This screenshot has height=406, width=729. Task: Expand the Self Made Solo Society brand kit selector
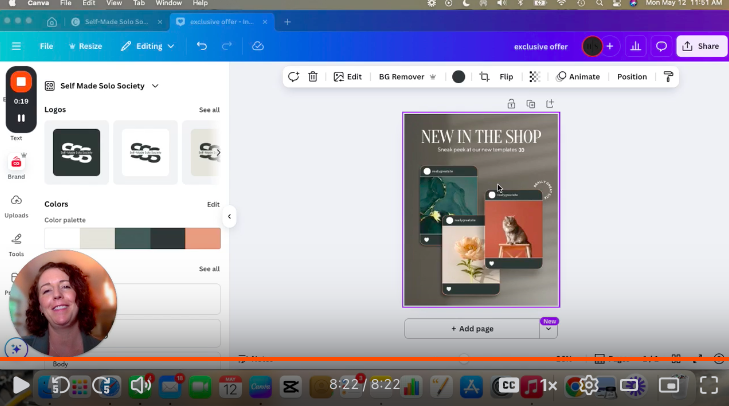coord(102,86)
